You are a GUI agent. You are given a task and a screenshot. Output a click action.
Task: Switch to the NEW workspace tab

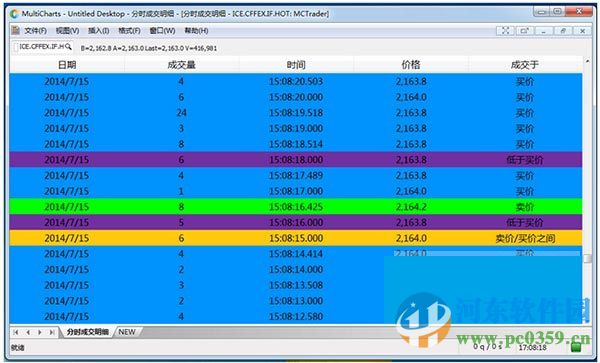pyautogui.click(x=127, y=332)
